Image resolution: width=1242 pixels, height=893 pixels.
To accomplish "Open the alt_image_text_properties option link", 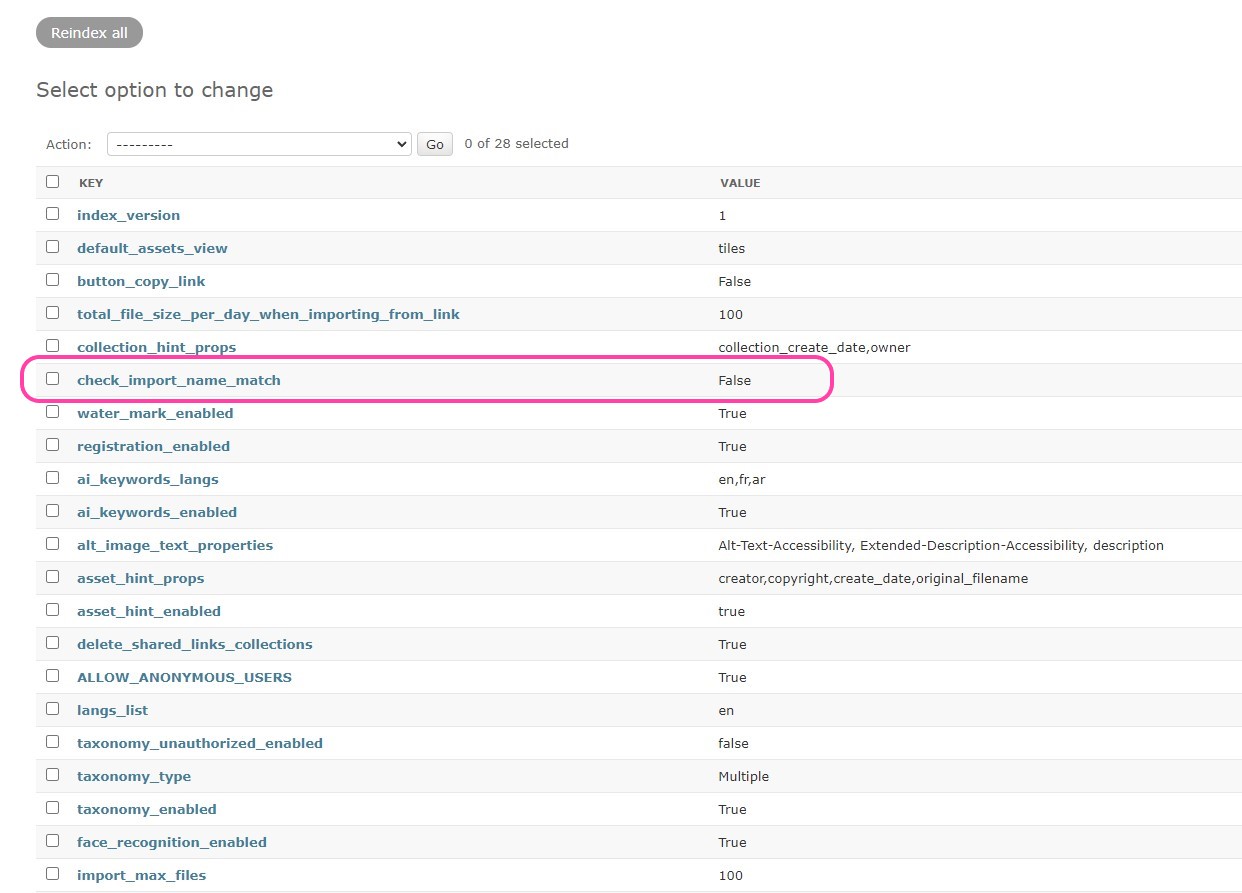I will pyautogui.click(x=175, y=545).
